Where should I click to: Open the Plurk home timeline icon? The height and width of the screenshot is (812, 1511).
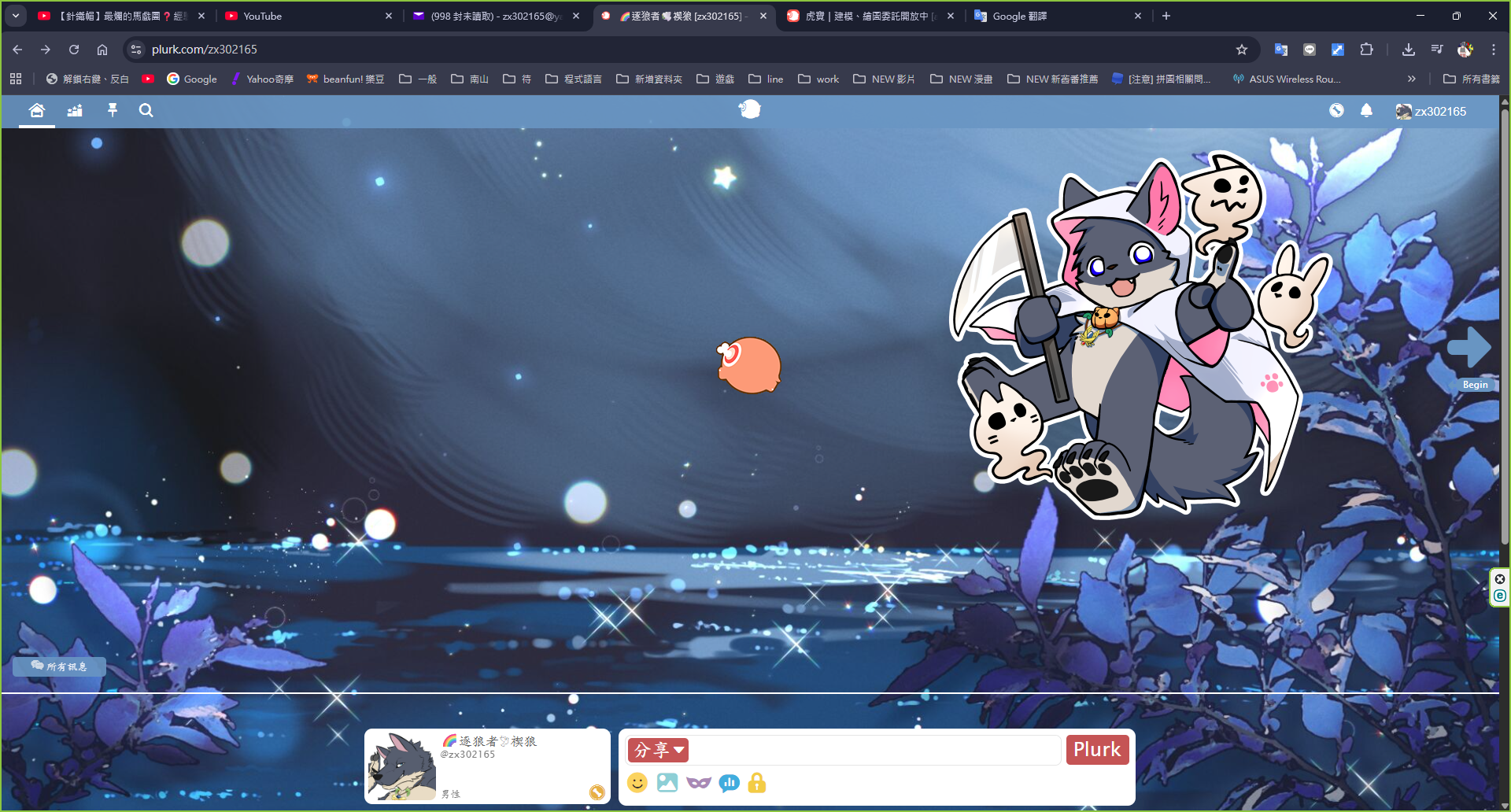click(x=36, y=111)
